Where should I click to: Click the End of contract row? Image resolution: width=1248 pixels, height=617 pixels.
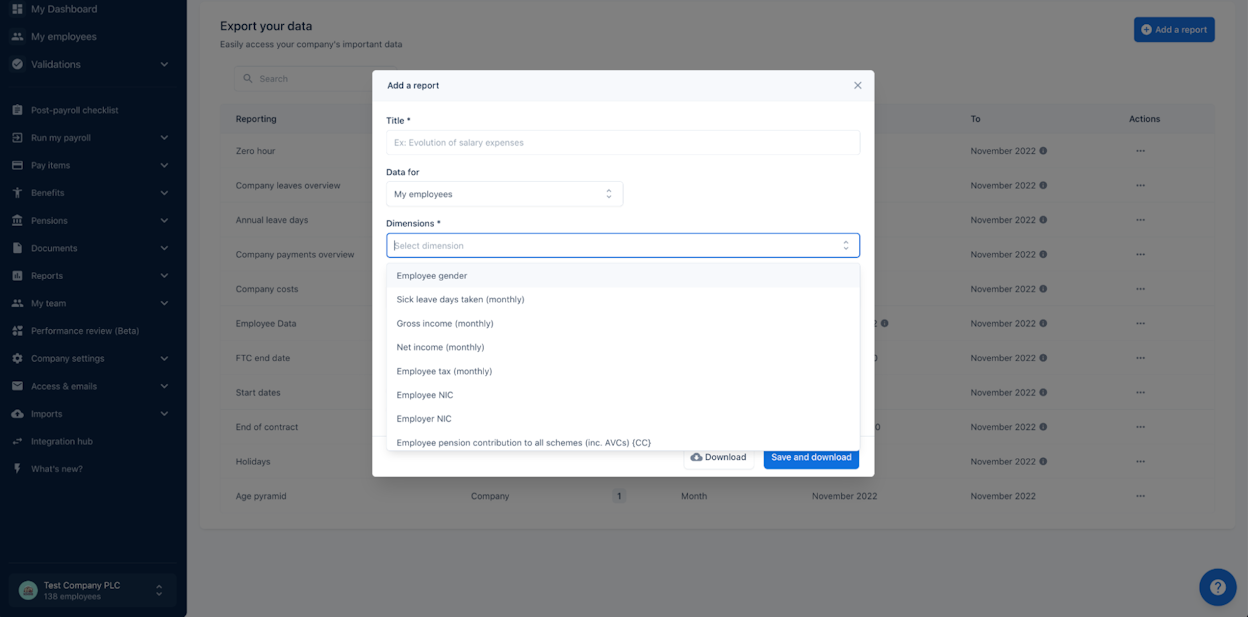716,427
